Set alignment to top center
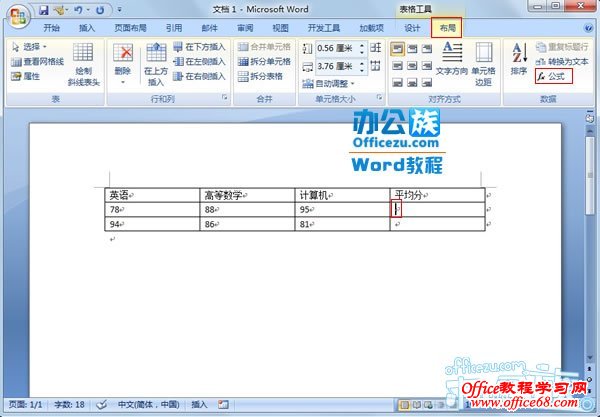 click(x=412, y=49)
